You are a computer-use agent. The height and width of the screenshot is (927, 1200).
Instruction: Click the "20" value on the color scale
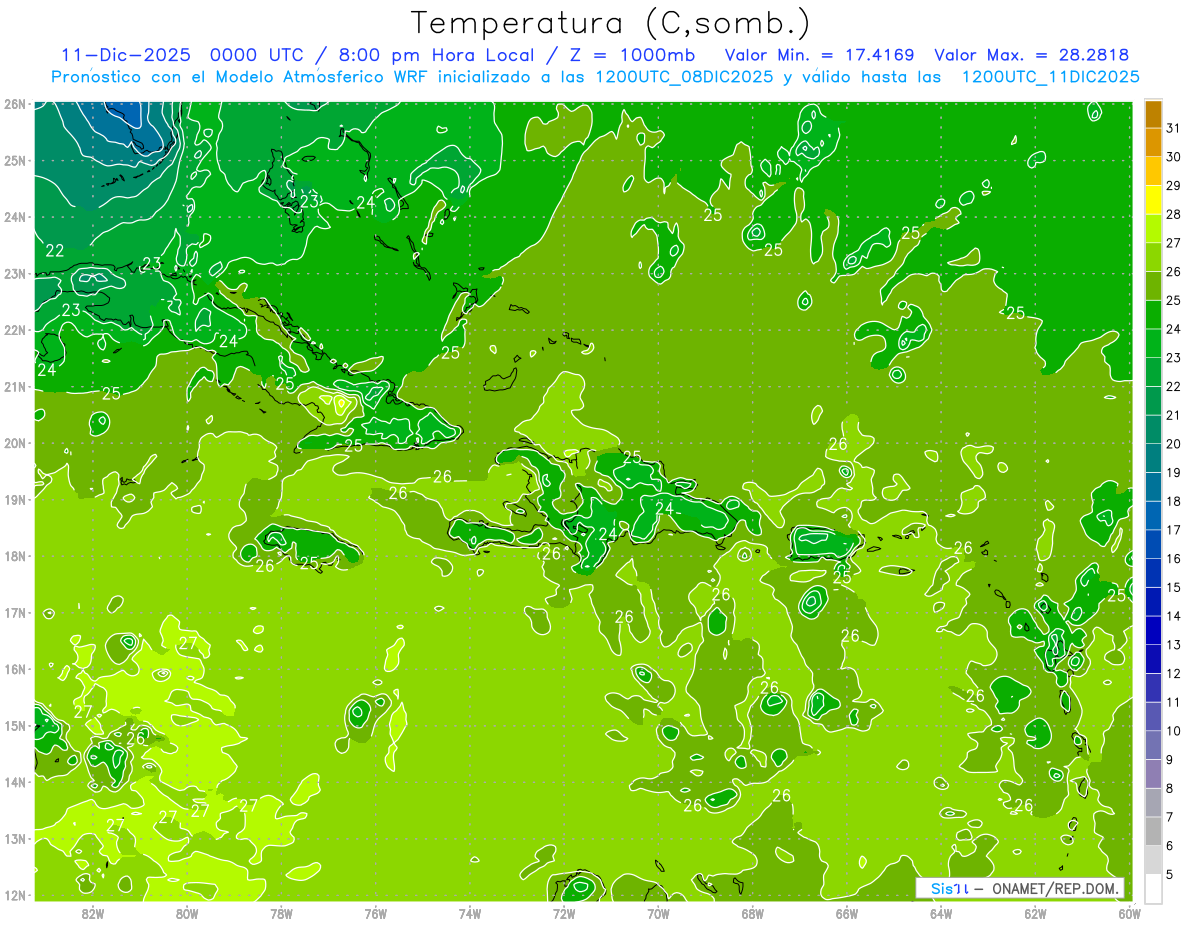coord(1174,444)
